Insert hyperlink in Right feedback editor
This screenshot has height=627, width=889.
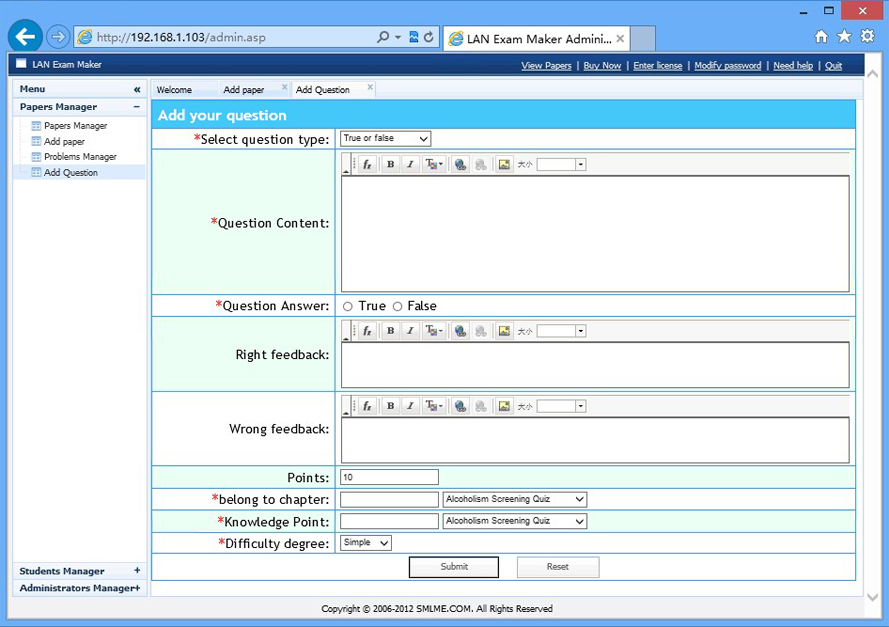coord(460,331)
